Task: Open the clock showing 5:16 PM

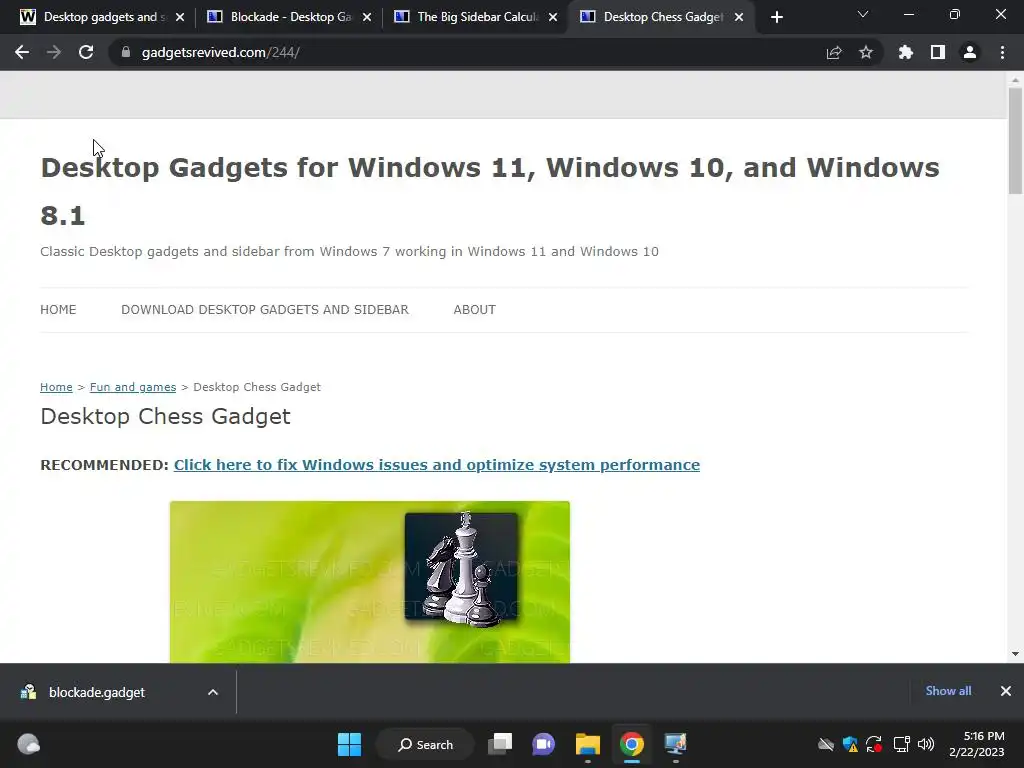Action: tap(977, 744)
